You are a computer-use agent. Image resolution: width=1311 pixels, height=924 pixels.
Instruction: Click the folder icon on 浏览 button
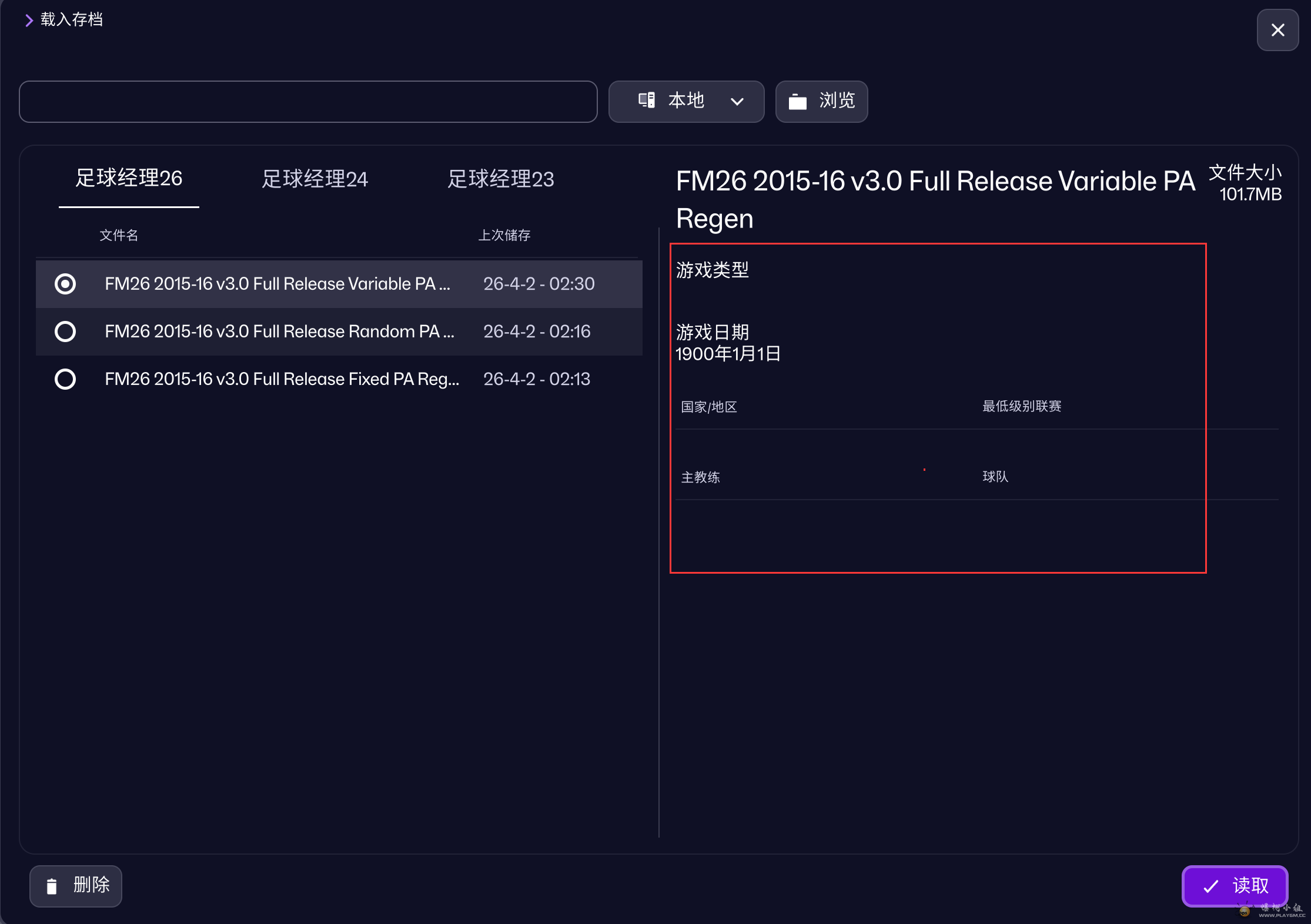pyautogui.click(x=797, y=102)
